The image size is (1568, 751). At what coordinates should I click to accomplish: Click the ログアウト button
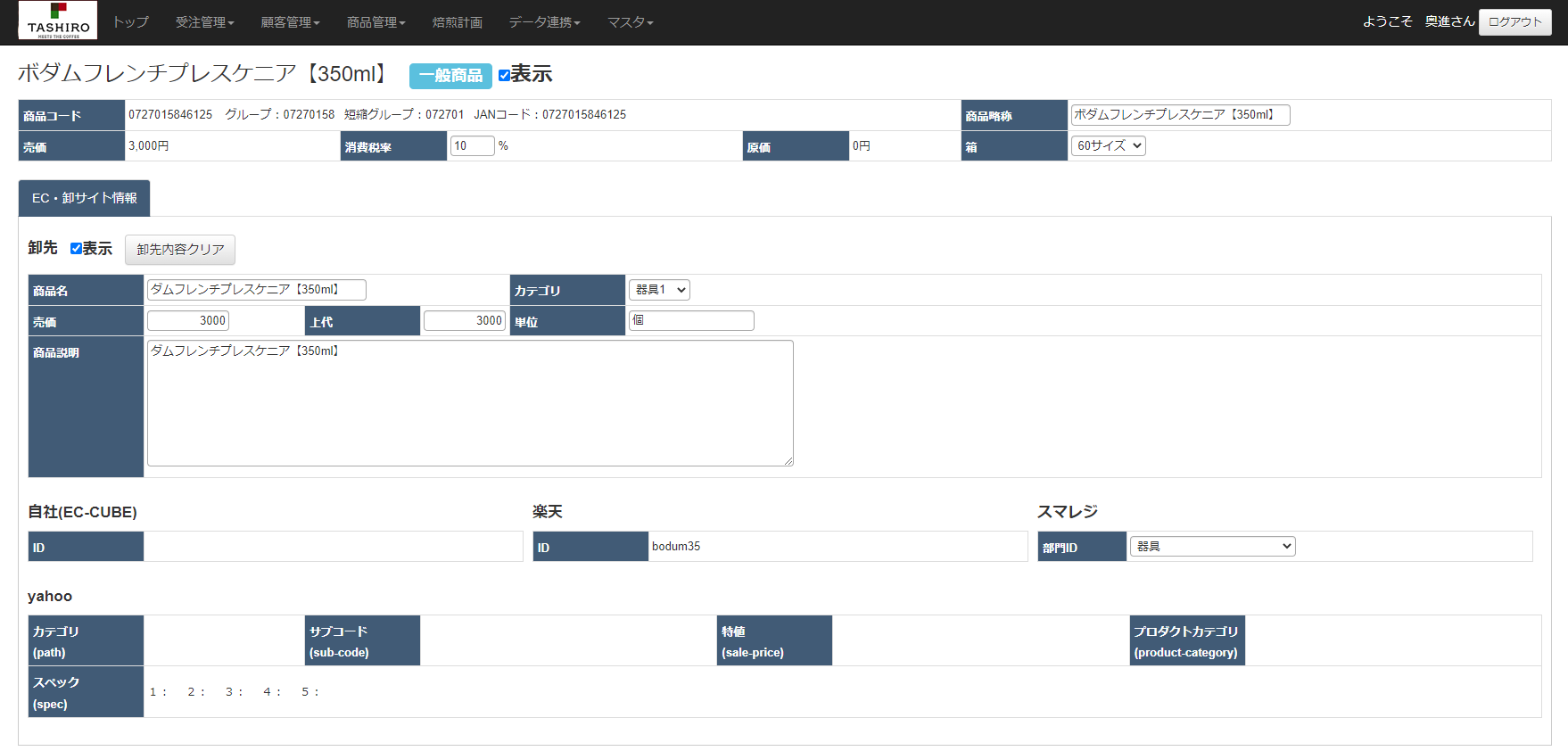(x=1514, y=22)
